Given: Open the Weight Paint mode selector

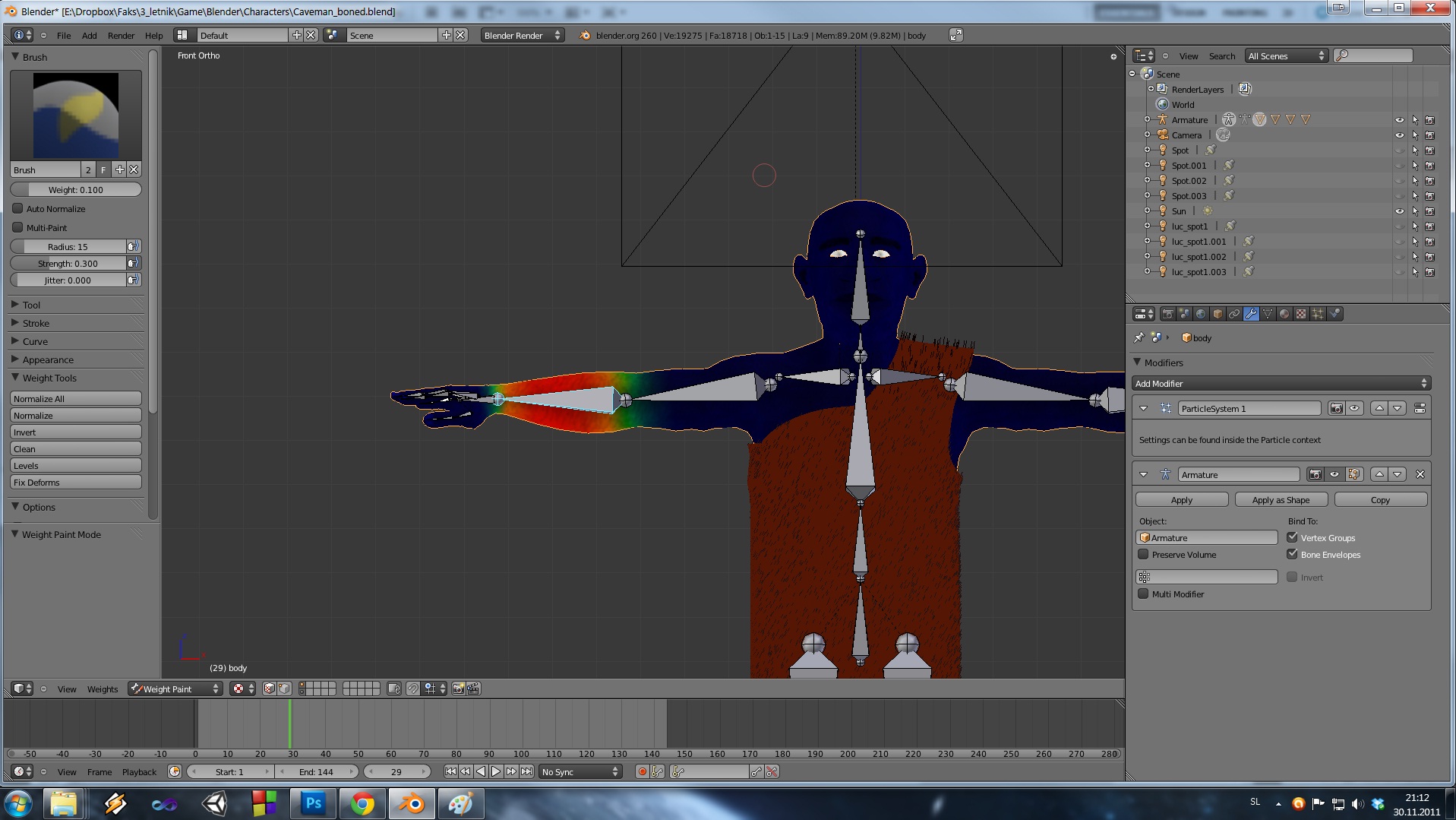Looking at the screenshot, I should pyautogui.click(x=175, y=689).
